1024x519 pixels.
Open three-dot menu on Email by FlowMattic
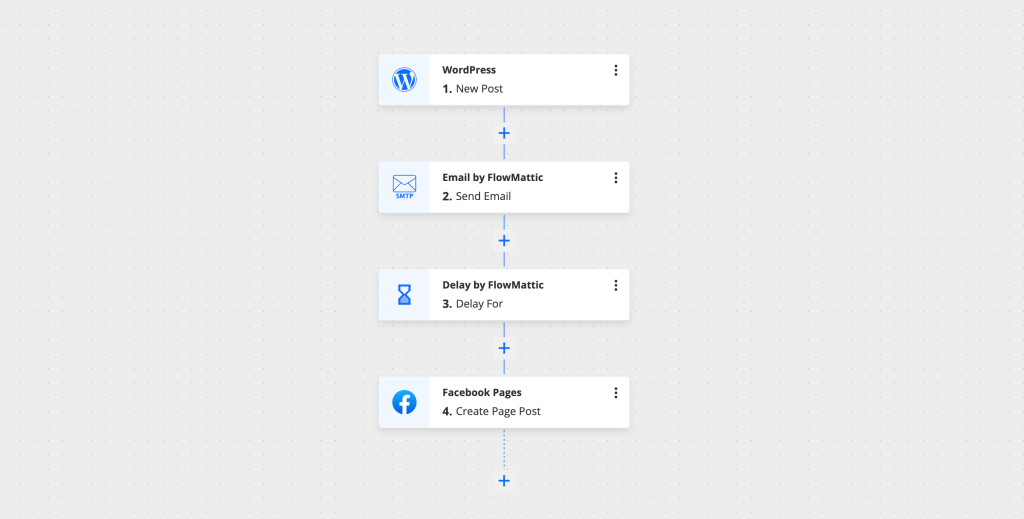click(x=615, y=178)
